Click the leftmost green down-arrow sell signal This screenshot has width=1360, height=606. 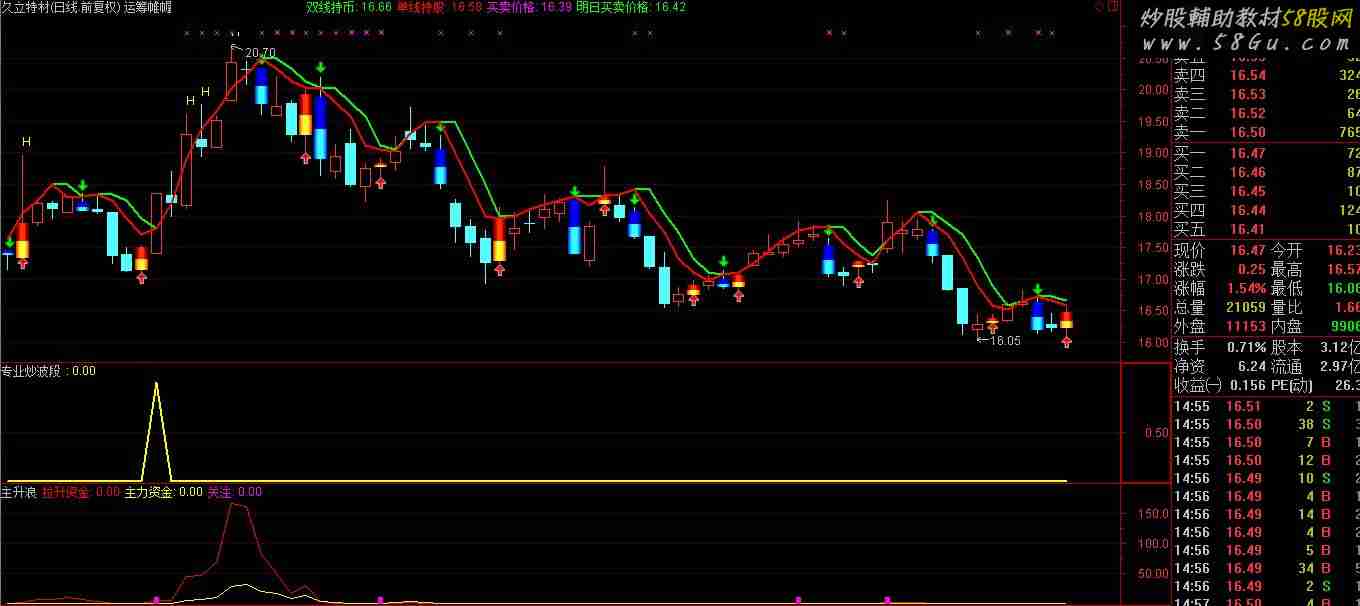pyautogui.click(x=9, y=242)
